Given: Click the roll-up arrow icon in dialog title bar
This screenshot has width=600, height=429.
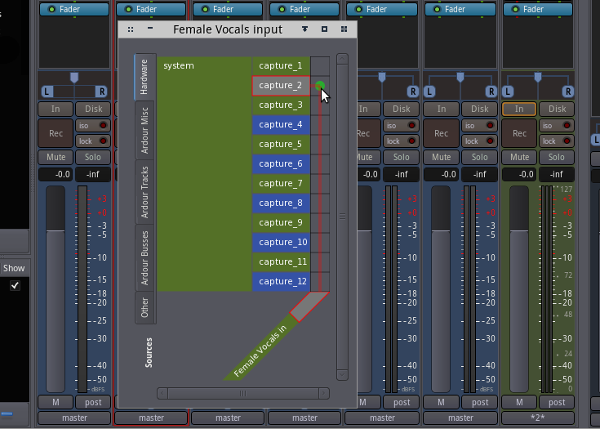Looking at the screenshot, I should pos(305,29).
